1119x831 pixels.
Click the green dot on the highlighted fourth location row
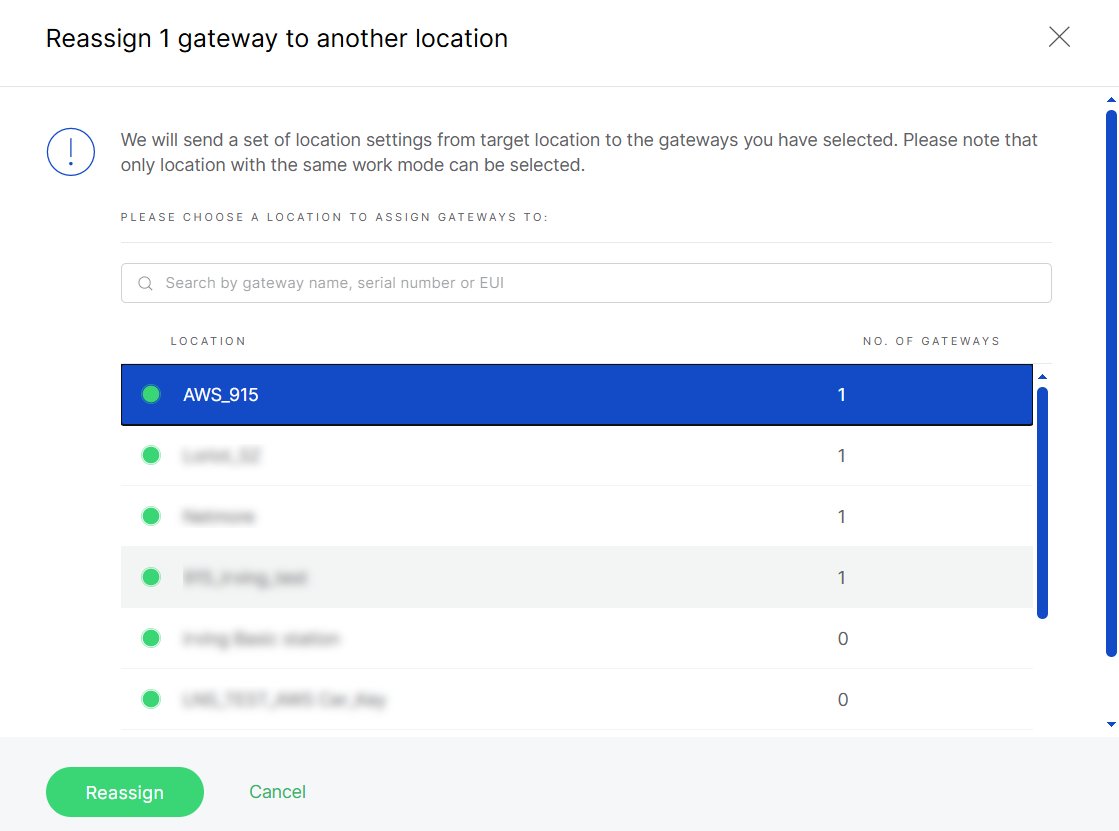151,577
